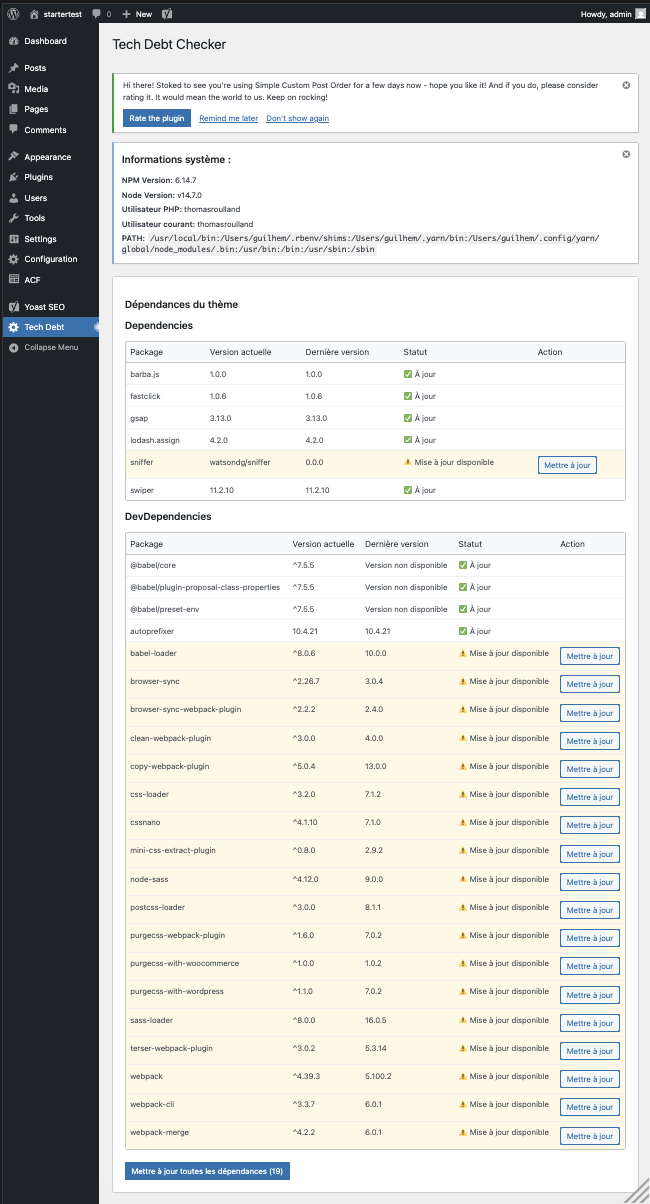Open the Configuration menu
Viewport: 650px width, 1204px height.
(x=49, y=259)
